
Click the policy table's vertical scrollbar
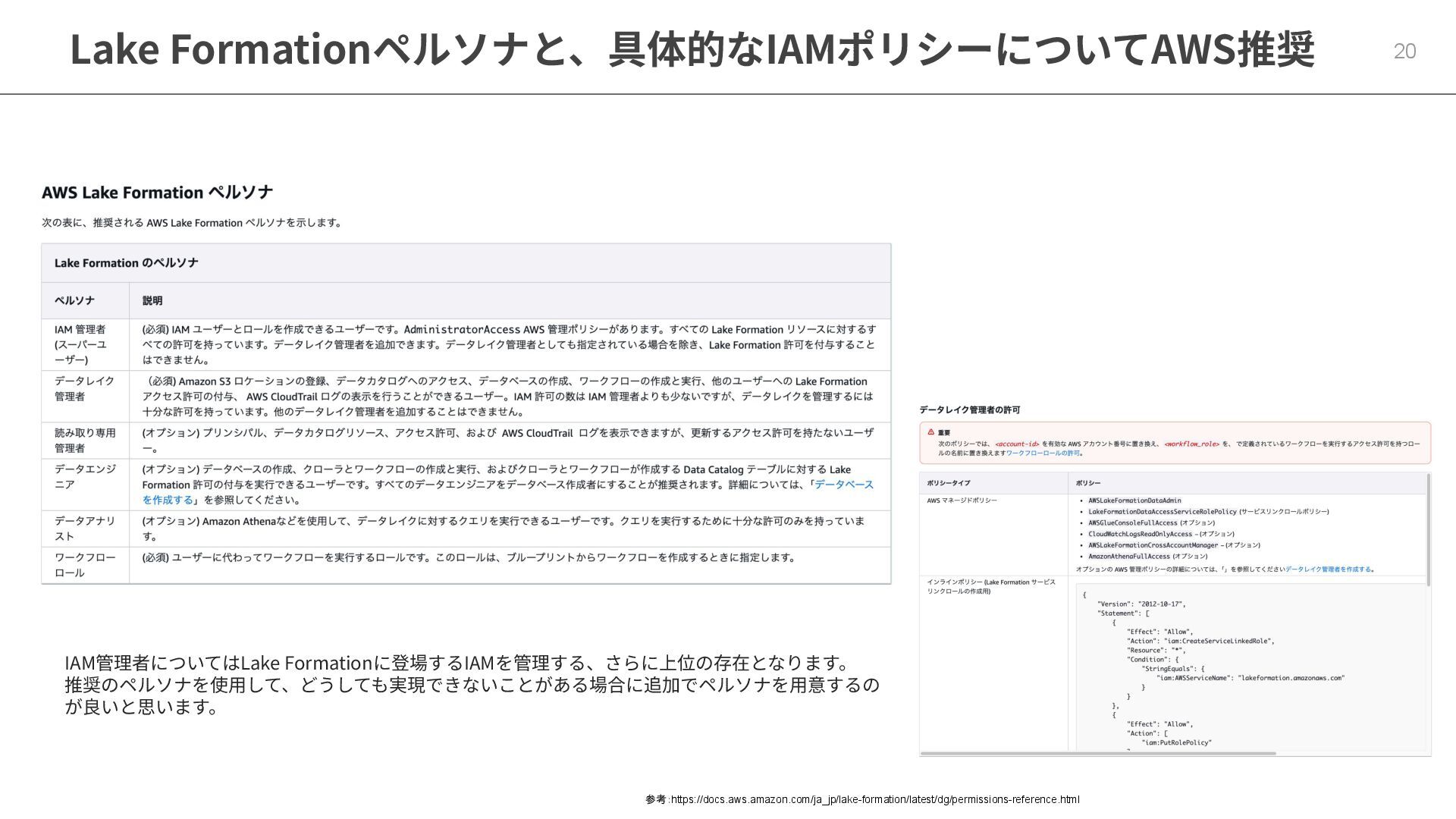click(x=1429, y=531)
